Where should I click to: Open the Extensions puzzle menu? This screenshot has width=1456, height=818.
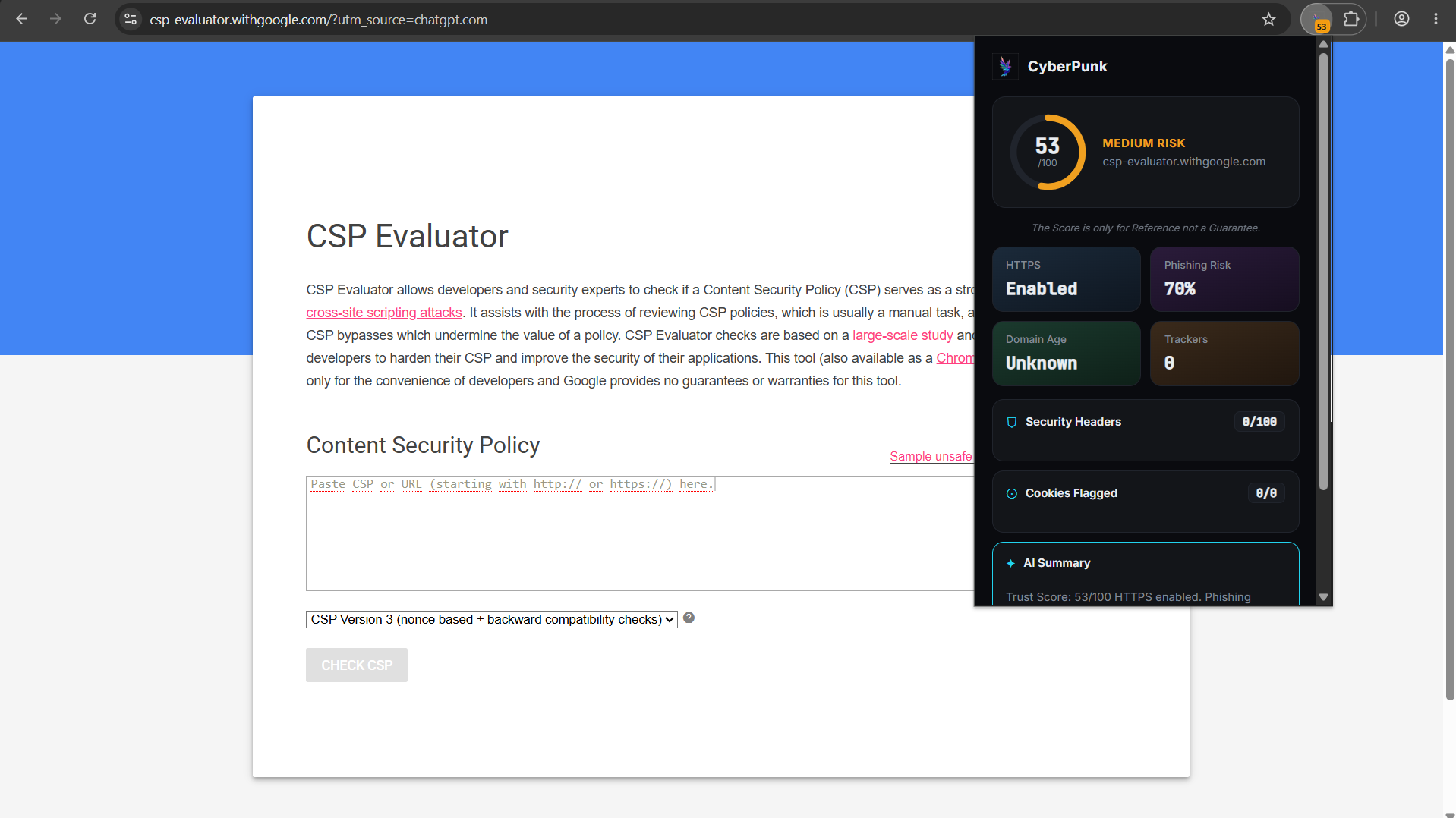pyautogui.click(x=1351, y=19)
